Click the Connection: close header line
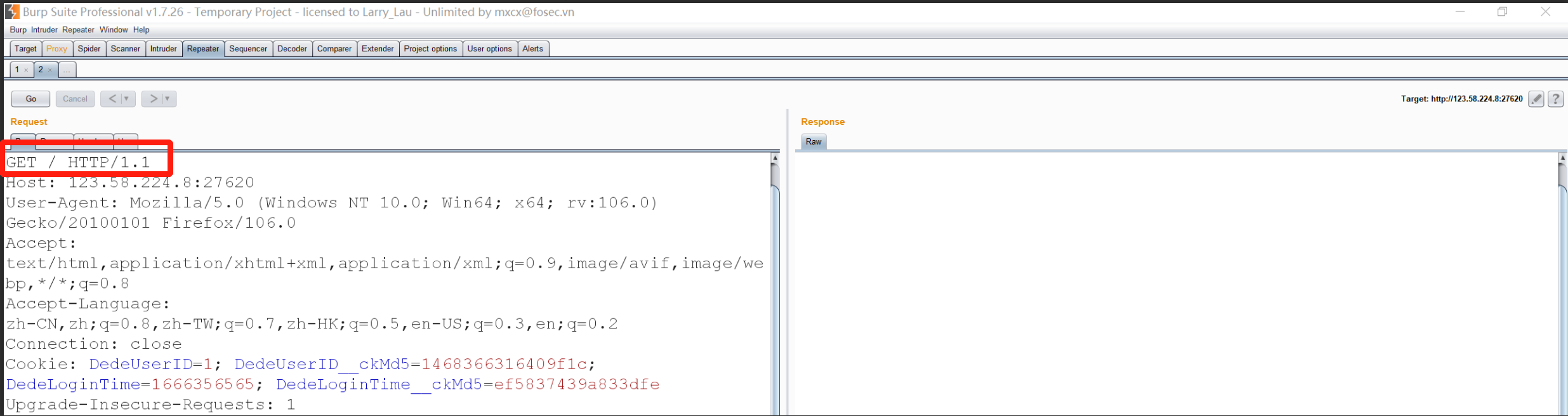1568x416 pixels. (94, 344)
